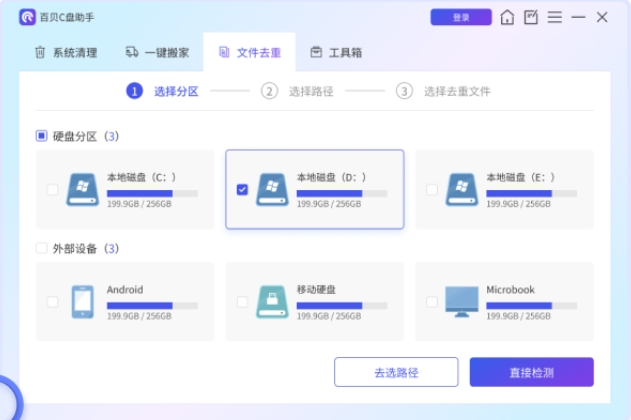Click the Microbook 199.9GB / 256GB text
631x420 pixels.
pos(519,316)
